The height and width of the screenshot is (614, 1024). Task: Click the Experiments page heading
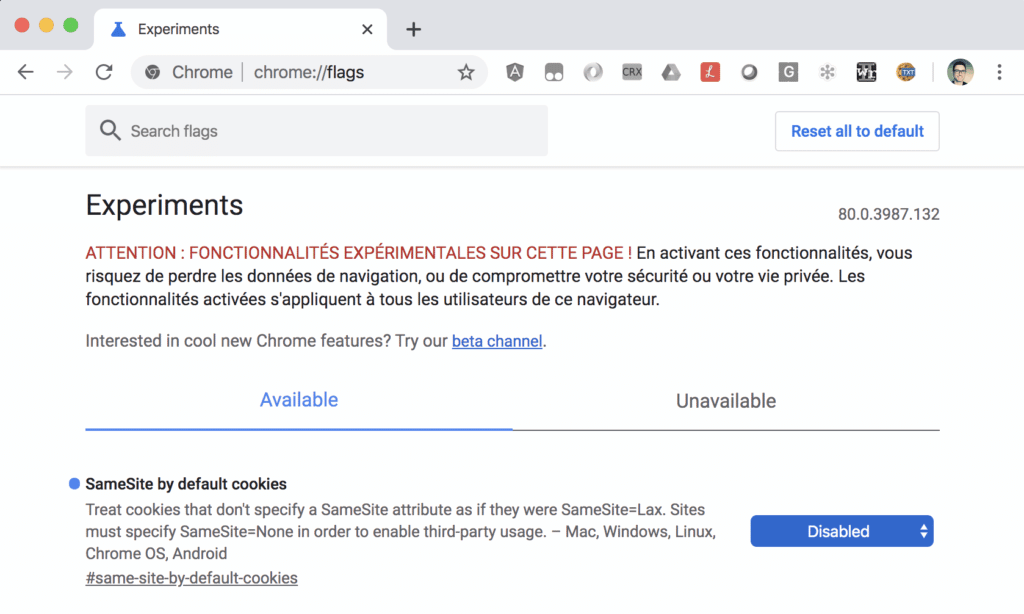(x=164, y=205)
